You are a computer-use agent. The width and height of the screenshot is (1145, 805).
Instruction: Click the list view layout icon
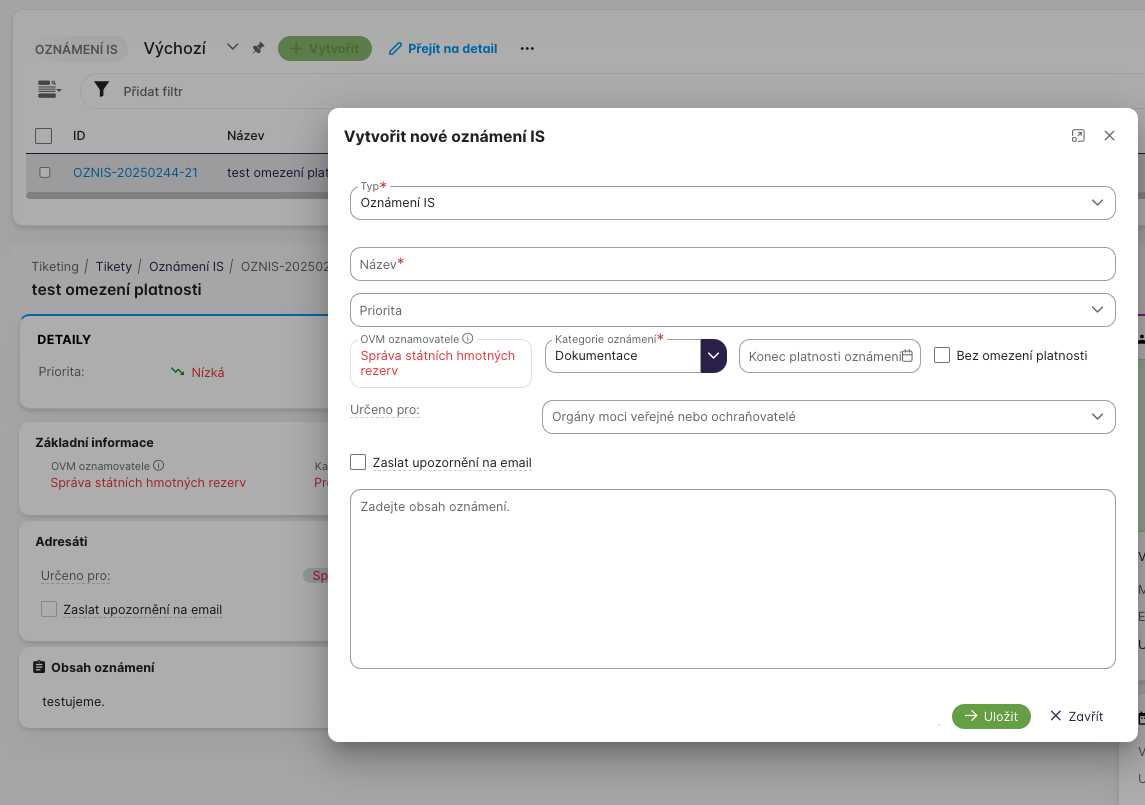(x=49, y=90)
